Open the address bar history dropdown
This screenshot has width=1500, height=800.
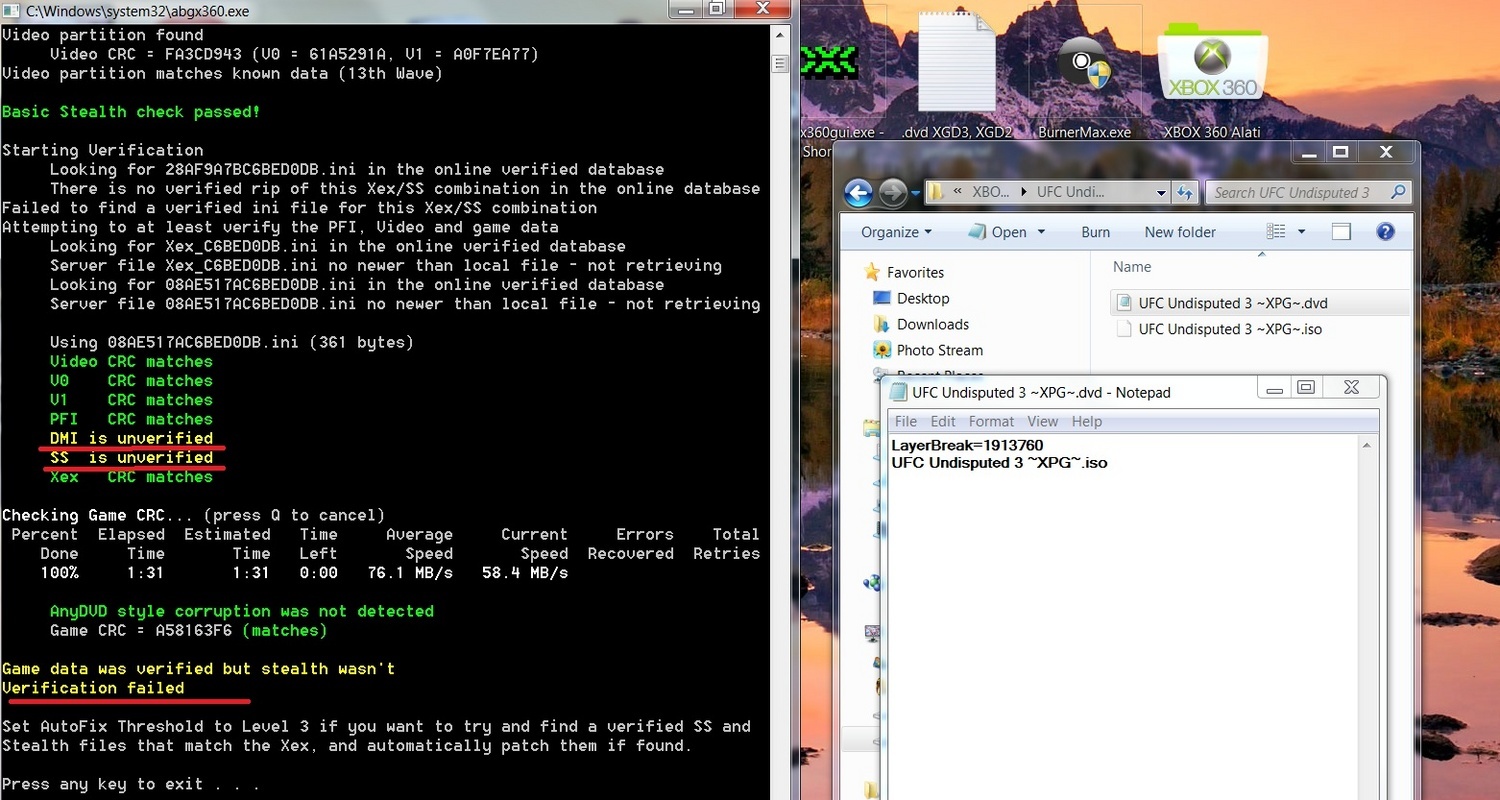click(x=1161, y=192)
